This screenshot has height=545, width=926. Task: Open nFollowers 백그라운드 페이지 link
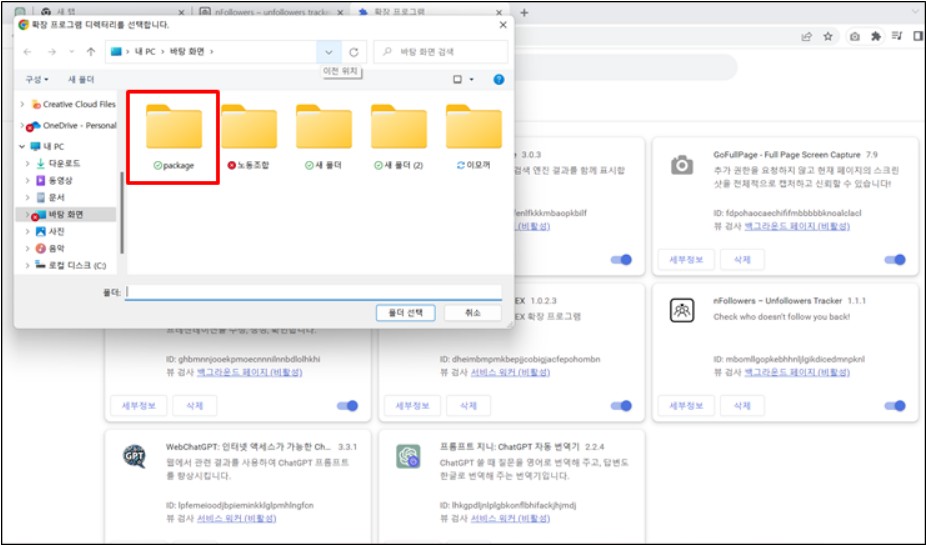(797, 372)
